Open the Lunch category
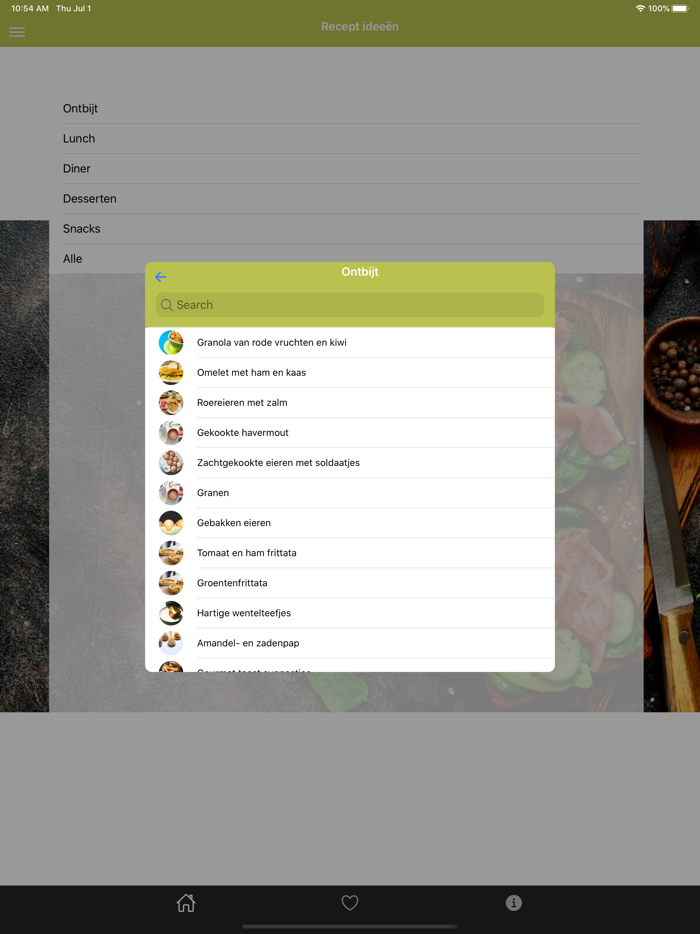This screenshot has height=934, width=700. click(353, 139)
